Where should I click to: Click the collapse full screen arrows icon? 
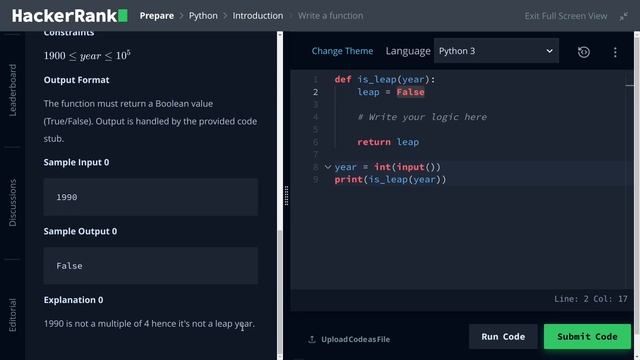[x=623, y=16]
